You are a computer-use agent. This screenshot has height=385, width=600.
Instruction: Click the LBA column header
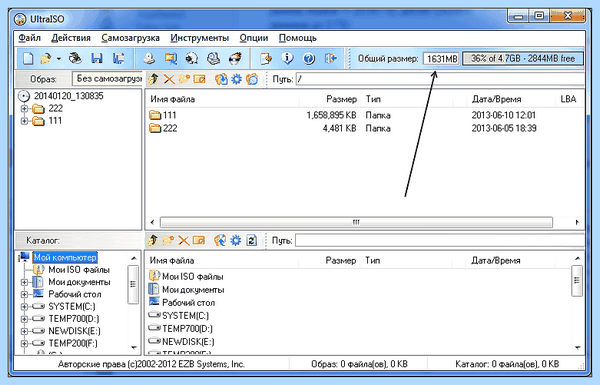pos(569,99)
